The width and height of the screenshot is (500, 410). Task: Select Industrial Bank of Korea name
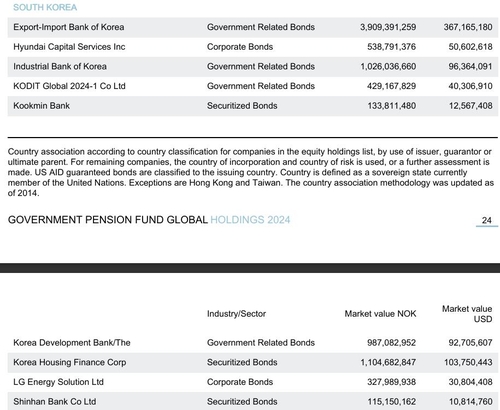click(60, 66)
